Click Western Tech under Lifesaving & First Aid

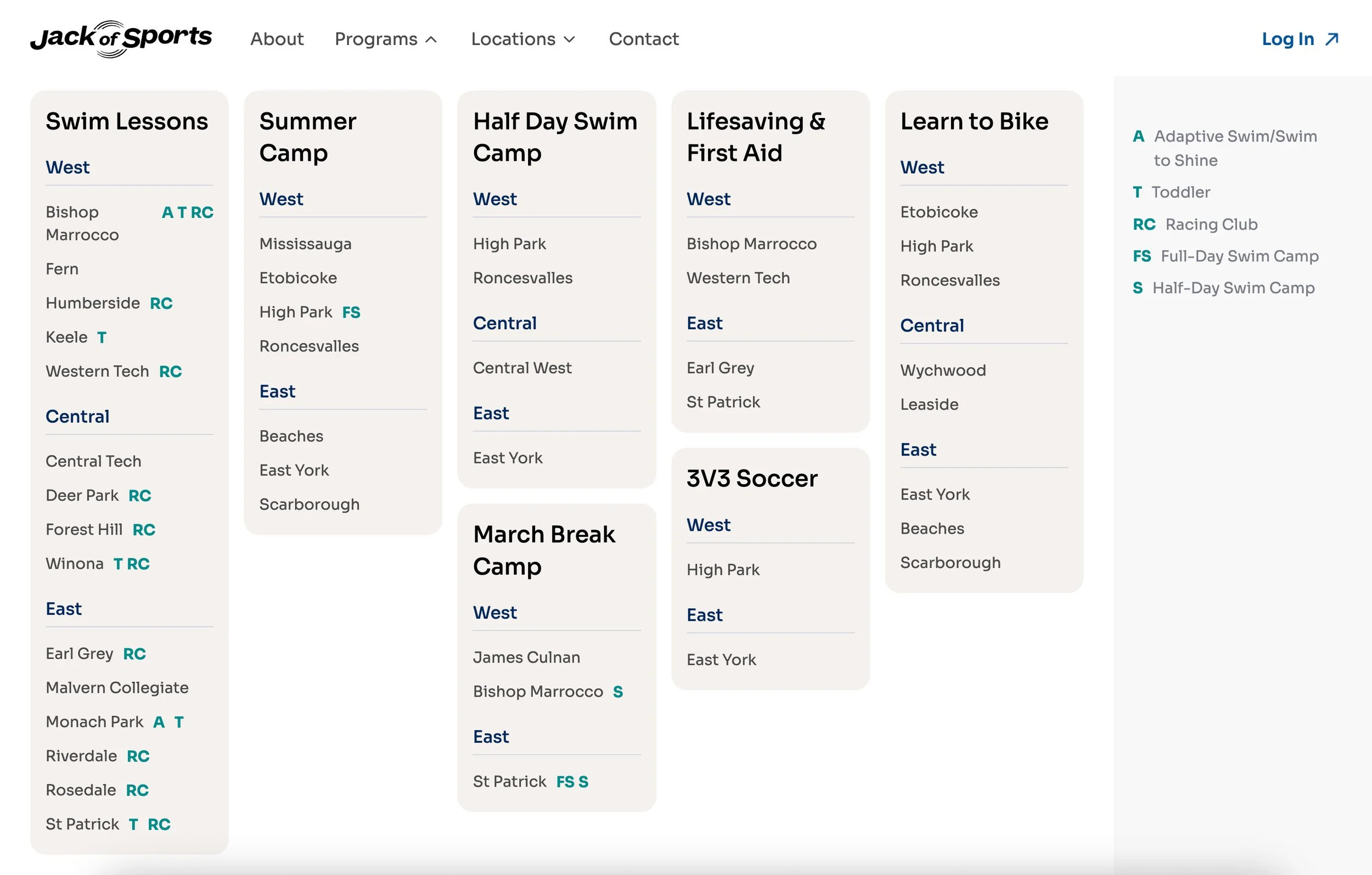point(738,278)
